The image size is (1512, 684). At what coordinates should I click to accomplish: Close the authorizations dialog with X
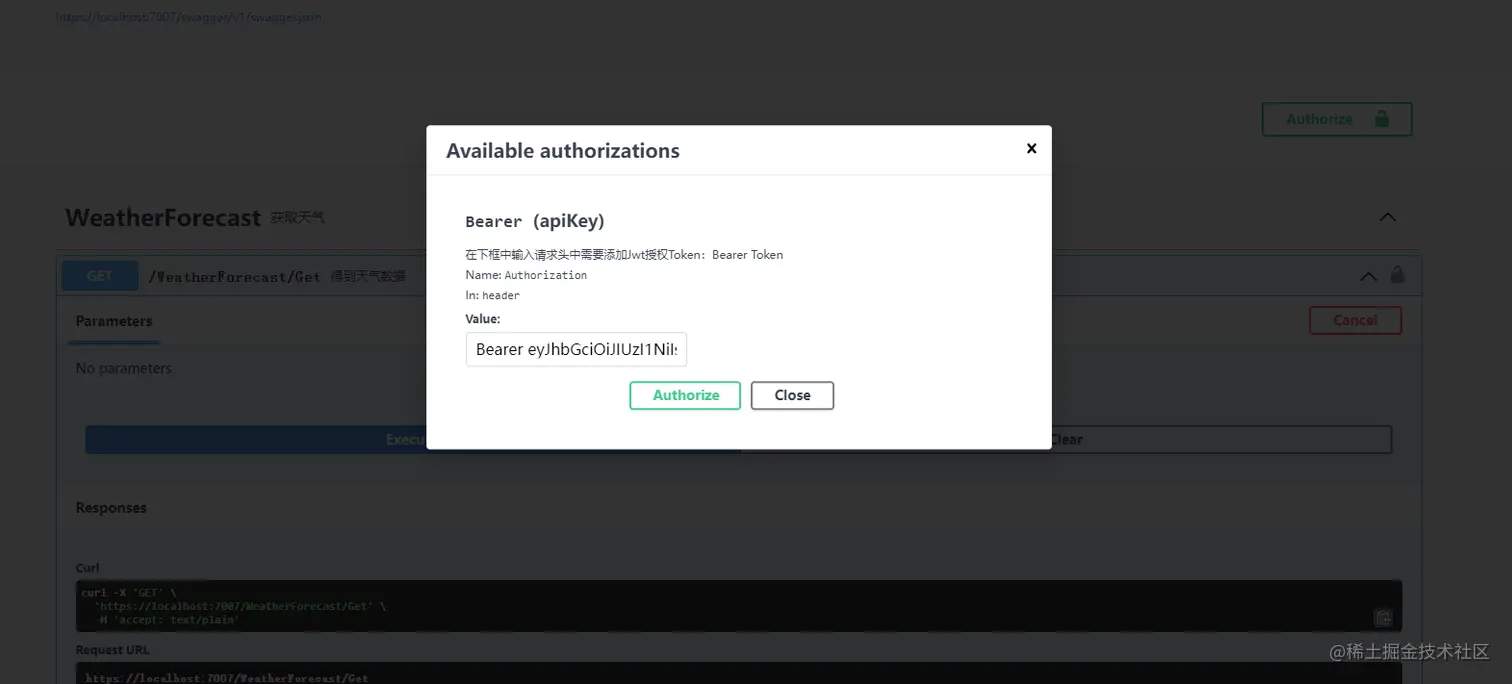pyautogui.click(x=1032, y=149)
